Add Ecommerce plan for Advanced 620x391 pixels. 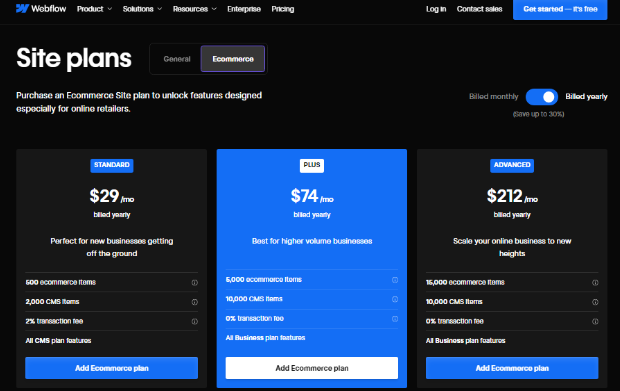tap(512, 368)
